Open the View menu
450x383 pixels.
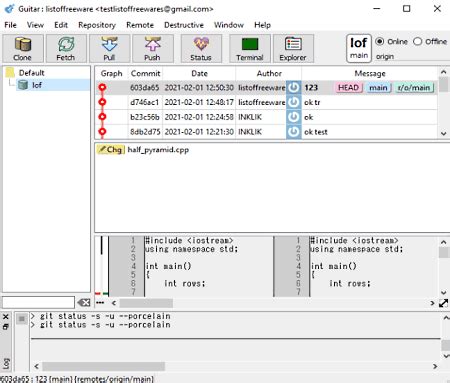[35, 25]
